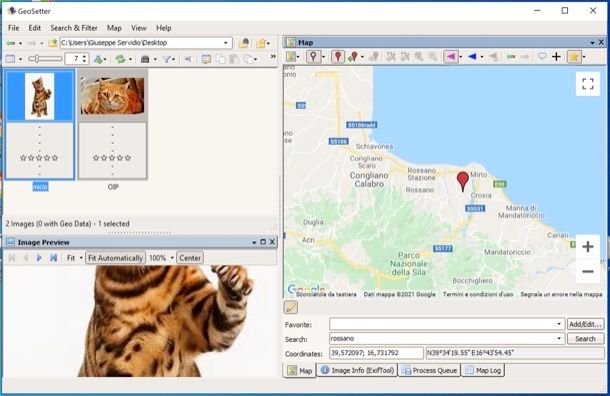Click the pink left arrow map icon

(451, 57)
